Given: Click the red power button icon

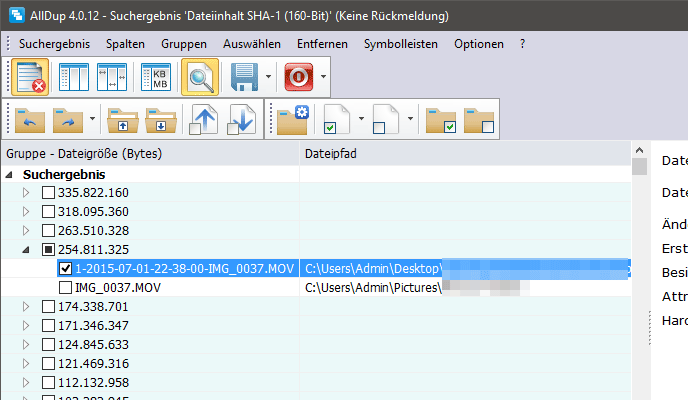Looking at the screenshot, I should (x=299, y=77).
